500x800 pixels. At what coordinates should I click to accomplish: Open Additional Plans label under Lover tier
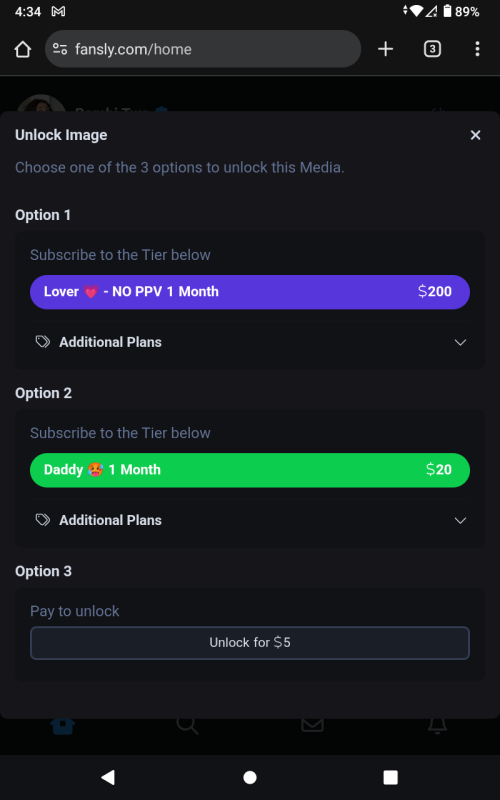click(110, 342)
